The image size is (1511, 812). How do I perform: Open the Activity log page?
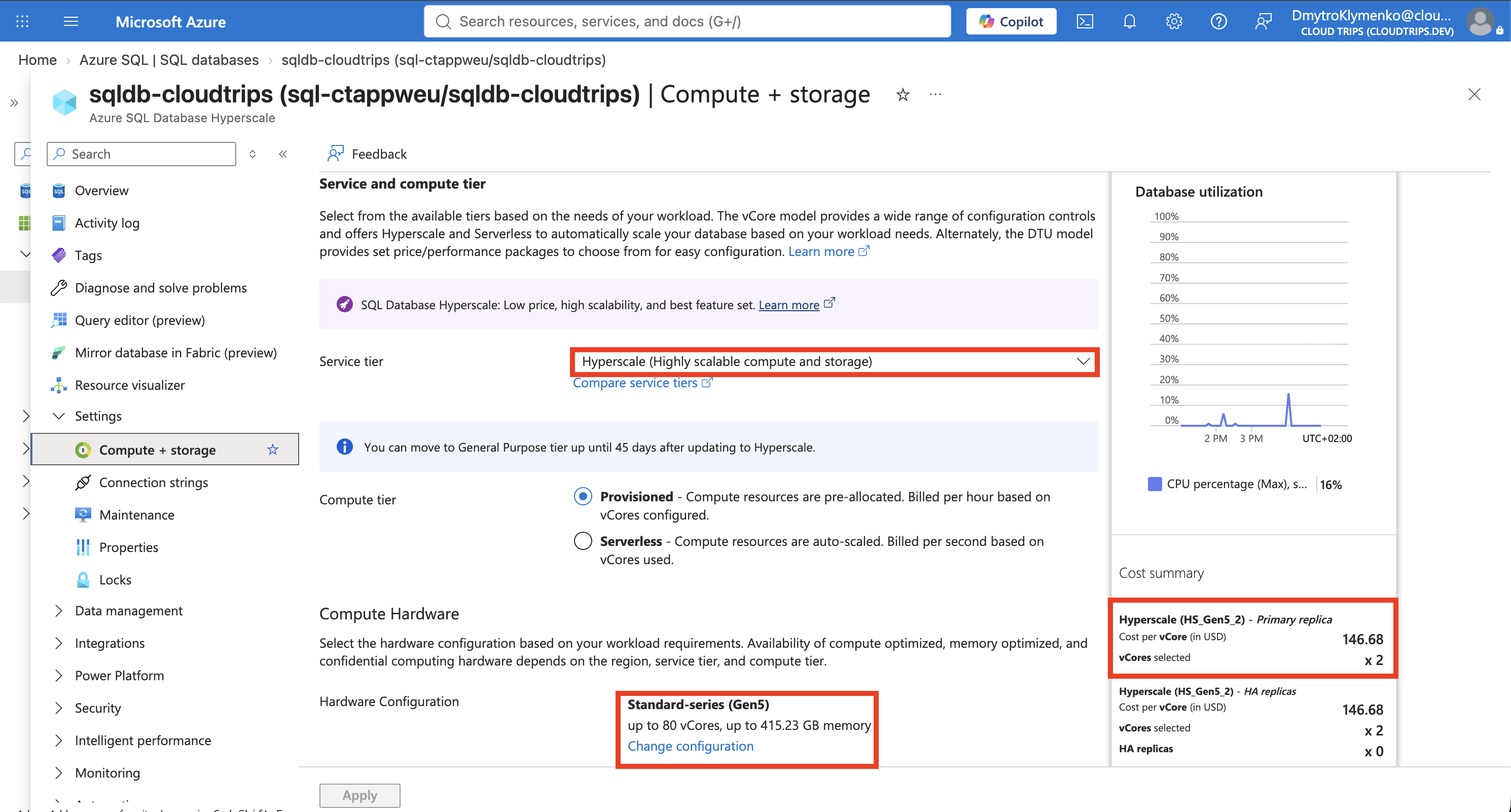[x=107, y=223]
